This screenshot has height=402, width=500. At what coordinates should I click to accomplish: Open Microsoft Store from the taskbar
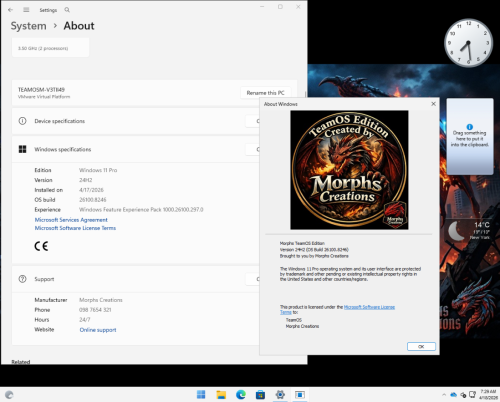(260, 395)
